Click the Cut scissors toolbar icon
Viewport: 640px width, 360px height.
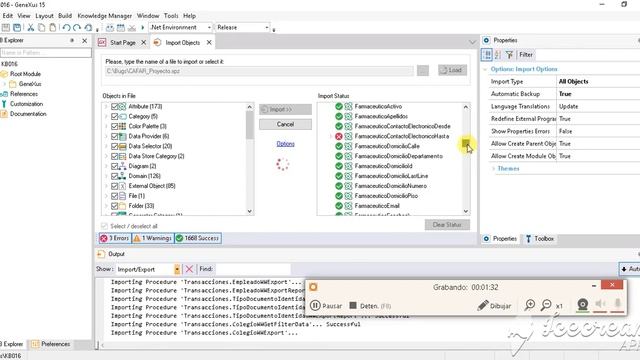tap(31, 28)
